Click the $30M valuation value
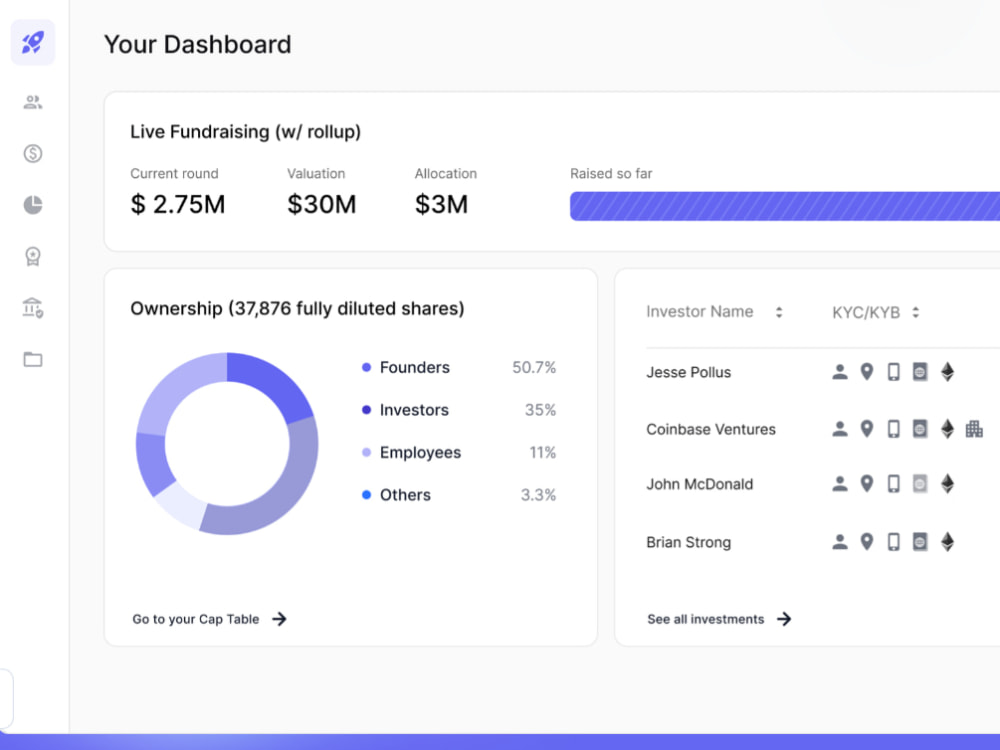1000x750 pixels. pos(321,204)
